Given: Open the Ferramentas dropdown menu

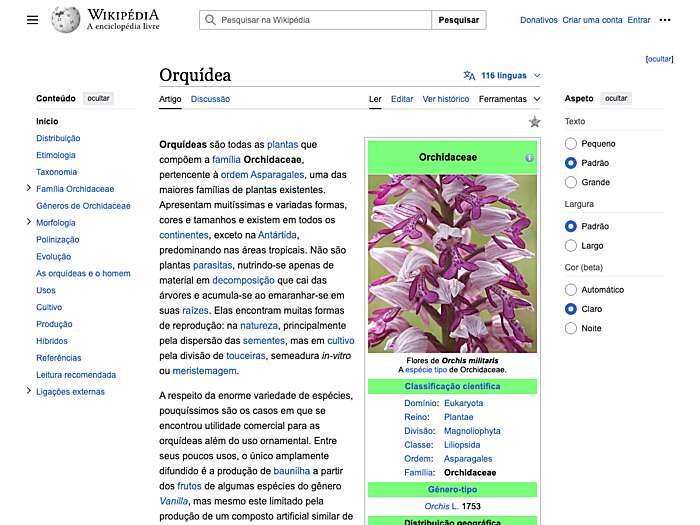Looking at the screenshot, I should tap(509, 99).
